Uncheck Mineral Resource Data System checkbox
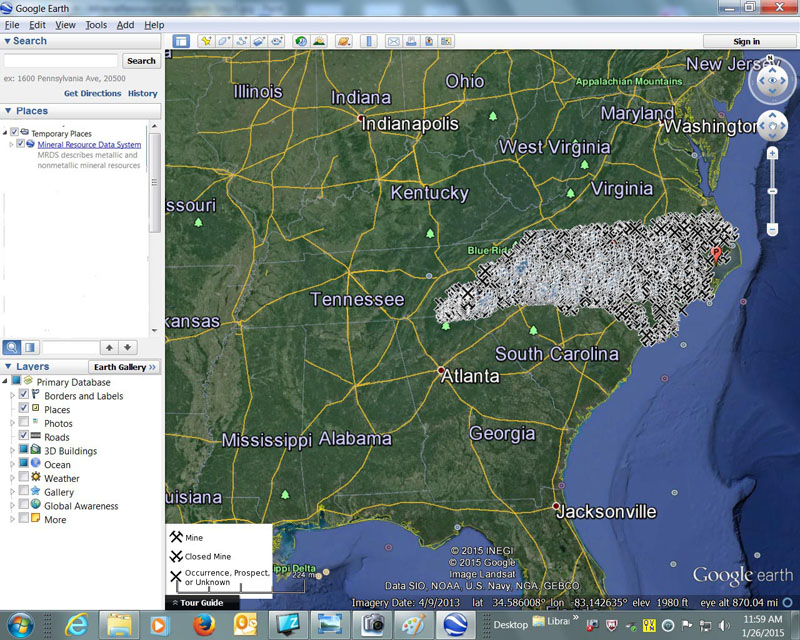This screenshot has width=800, height=640. (x=20, y=143)
